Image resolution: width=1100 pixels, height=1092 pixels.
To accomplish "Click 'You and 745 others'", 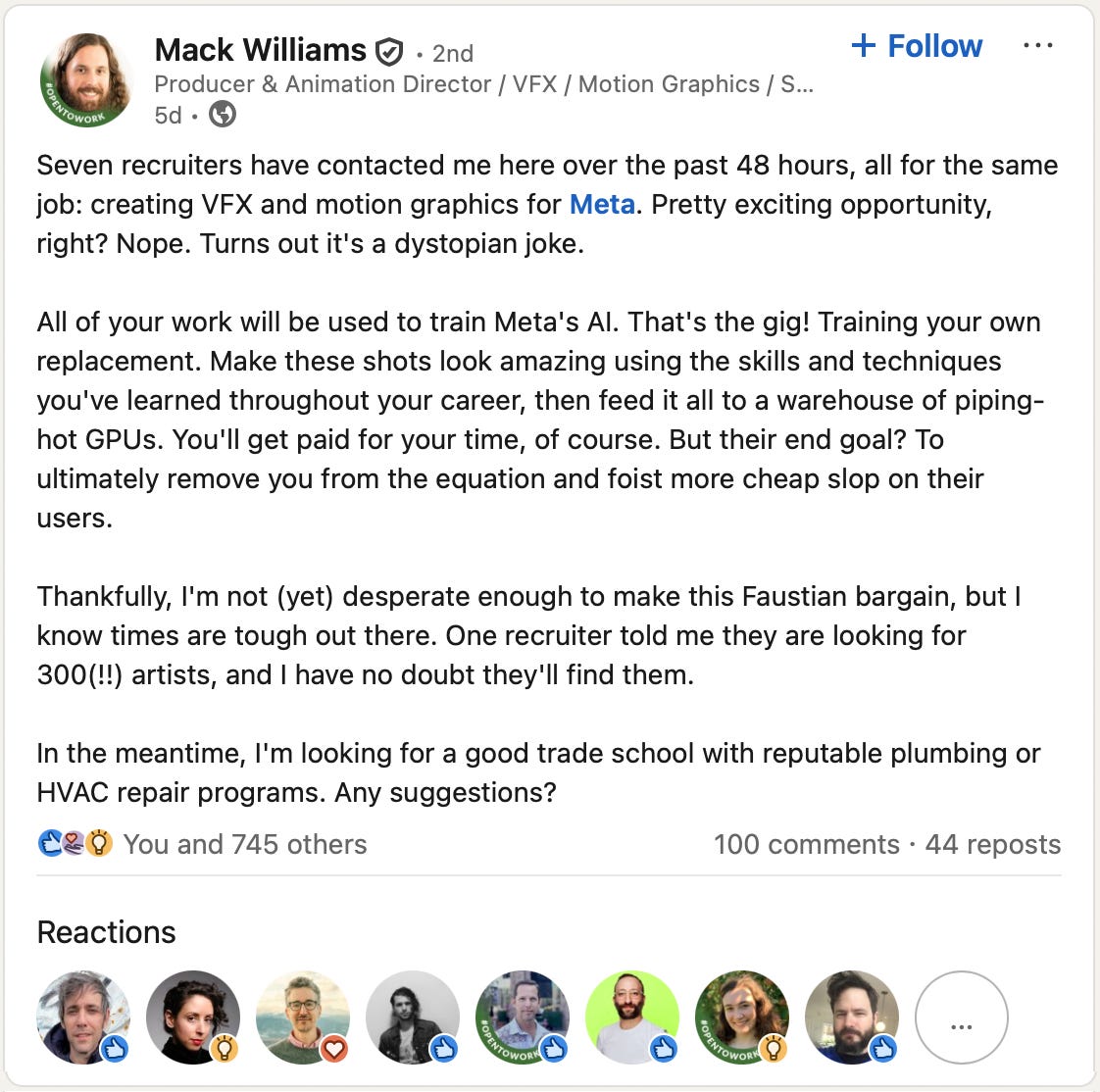I will coord(243,844).
